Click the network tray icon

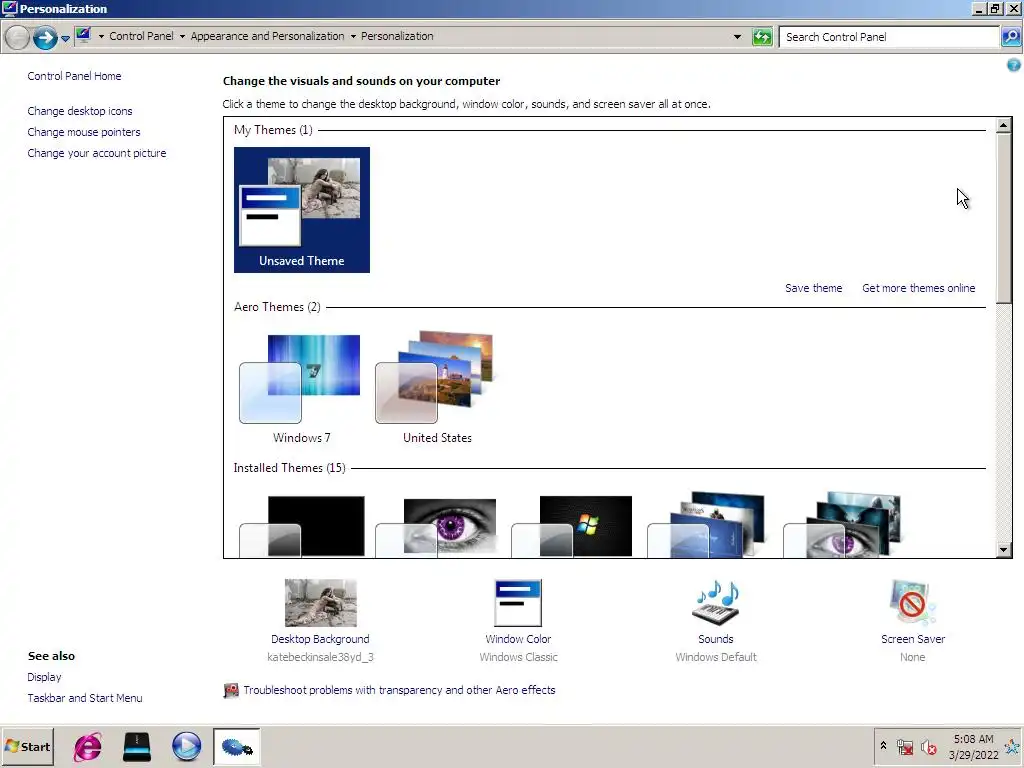(905, 746)
